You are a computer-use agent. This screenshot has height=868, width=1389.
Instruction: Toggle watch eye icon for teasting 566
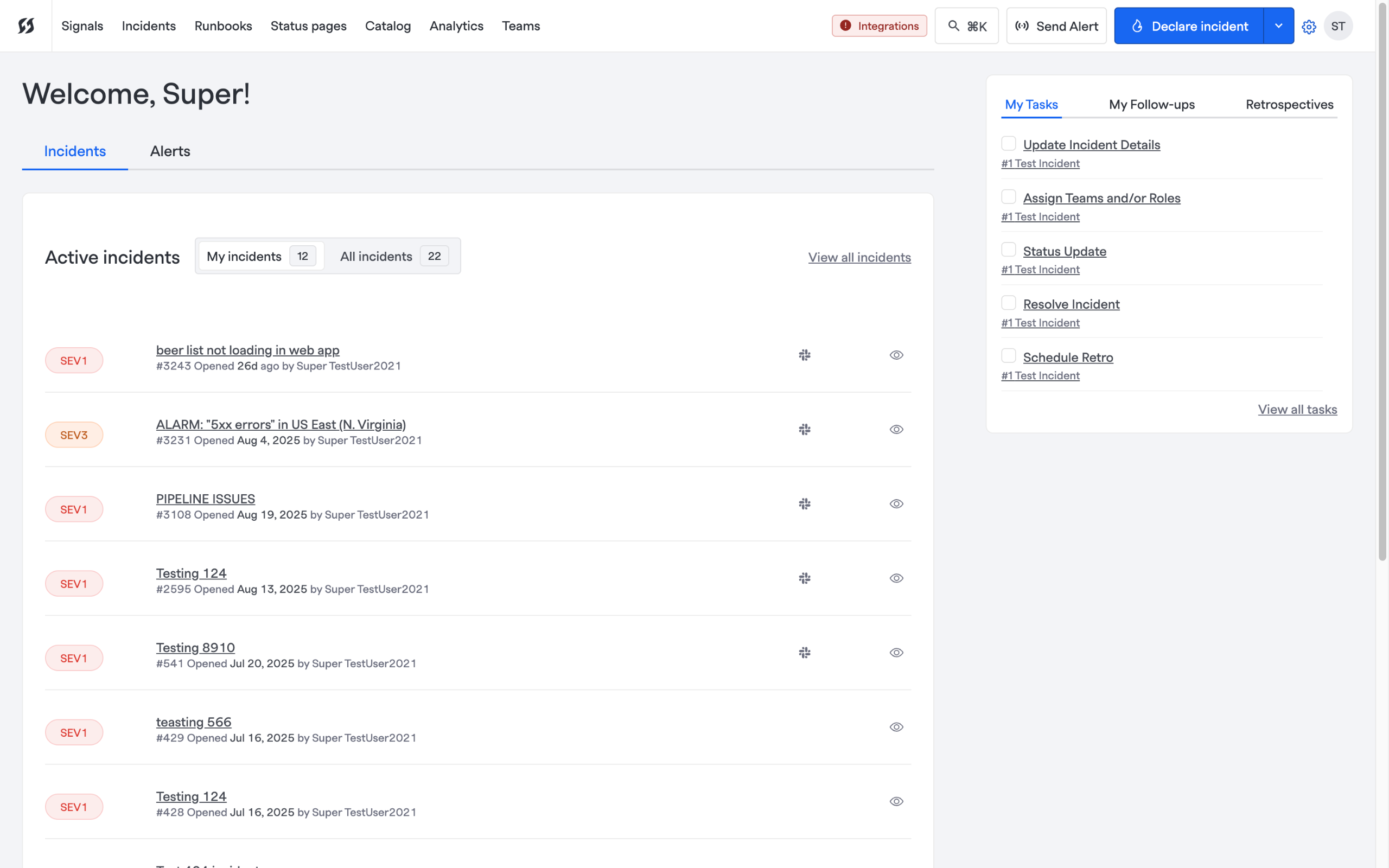[896, 727]
